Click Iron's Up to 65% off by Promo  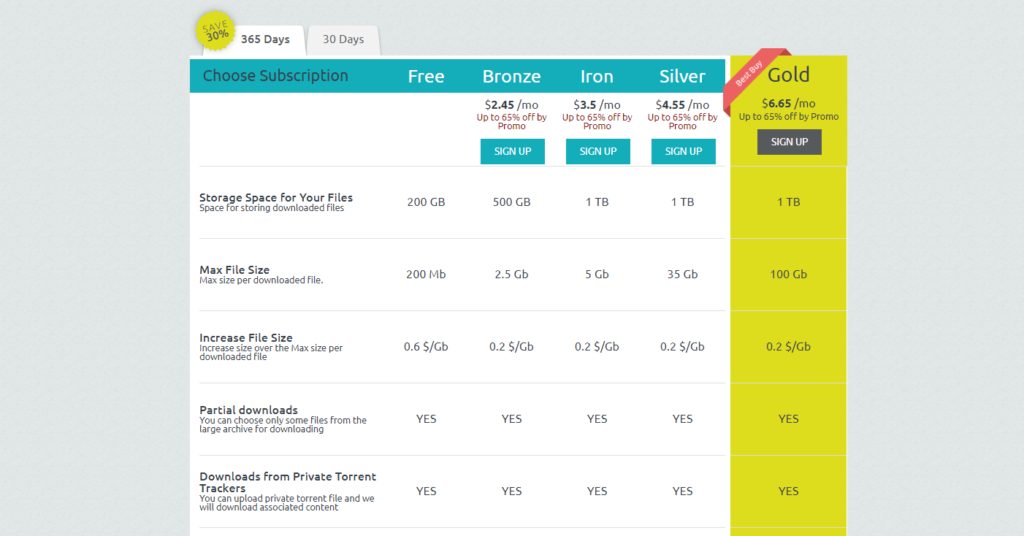click(x=597, y=122)
